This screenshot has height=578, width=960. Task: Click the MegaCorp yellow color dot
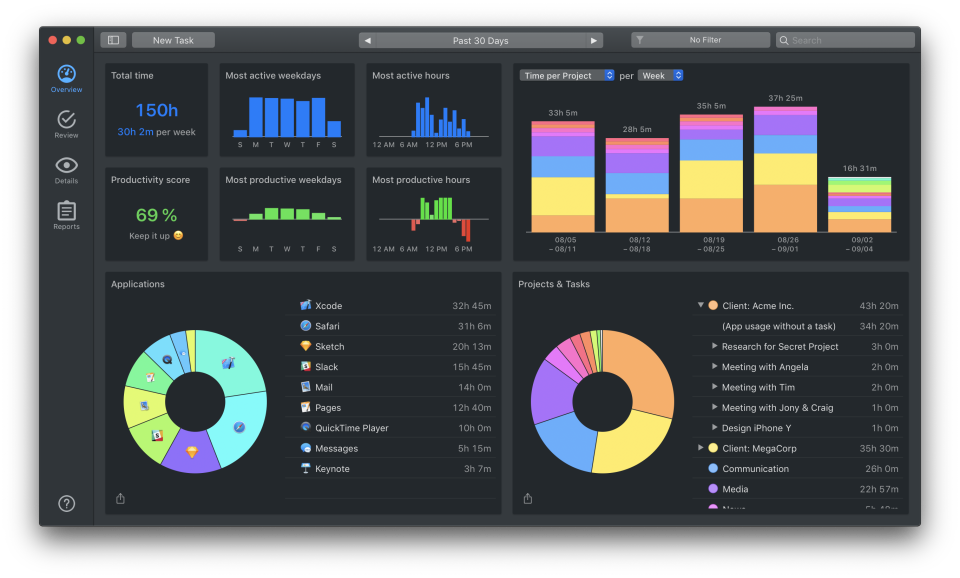click(x=713, y=448)
